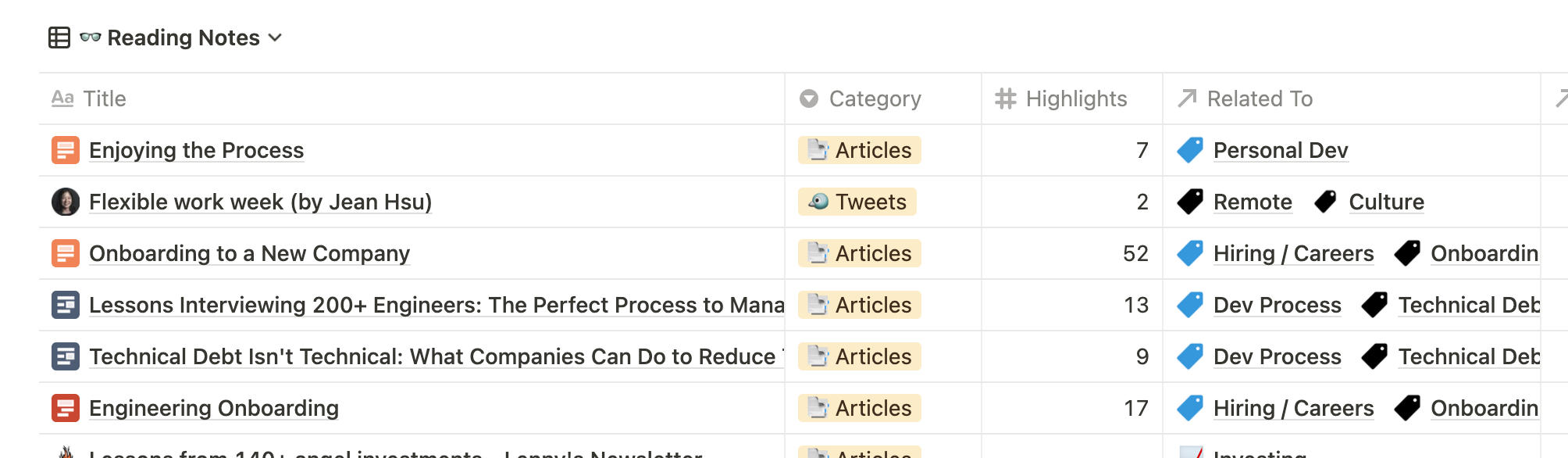1568x458 pixels.
Task: Click the blue tag icon beside Personal Dev
Action: pyautogui.click(x=1190, y=150)
